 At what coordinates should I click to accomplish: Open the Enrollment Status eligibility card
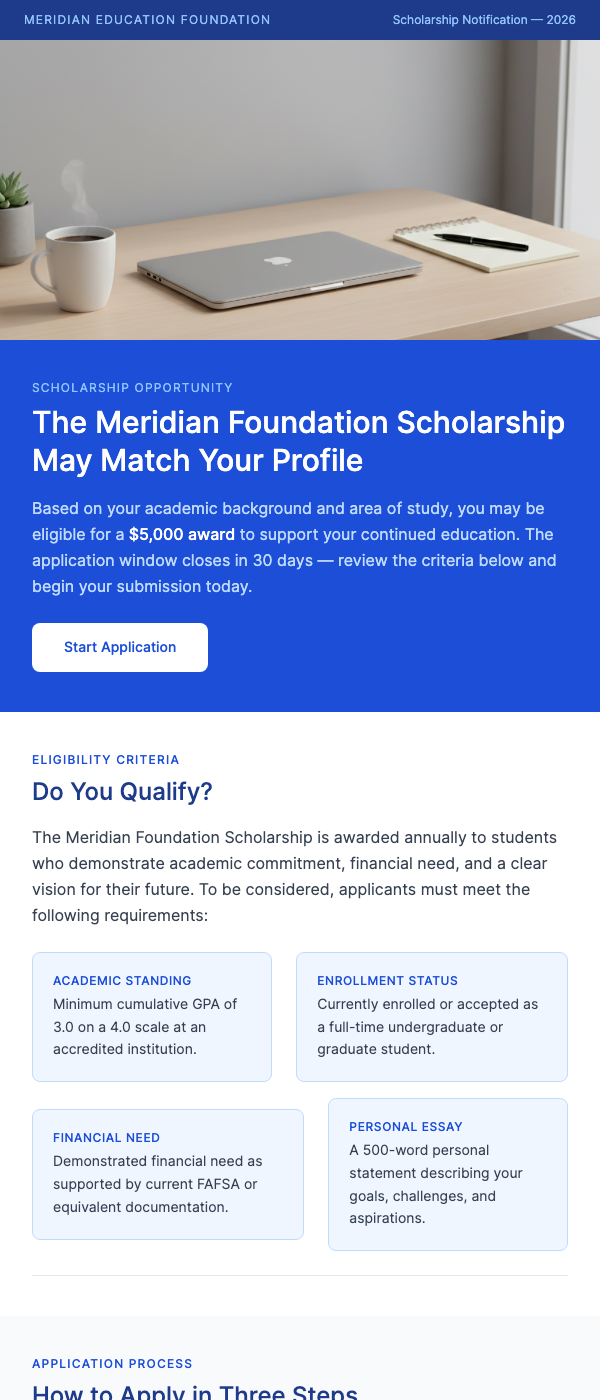431,1015
